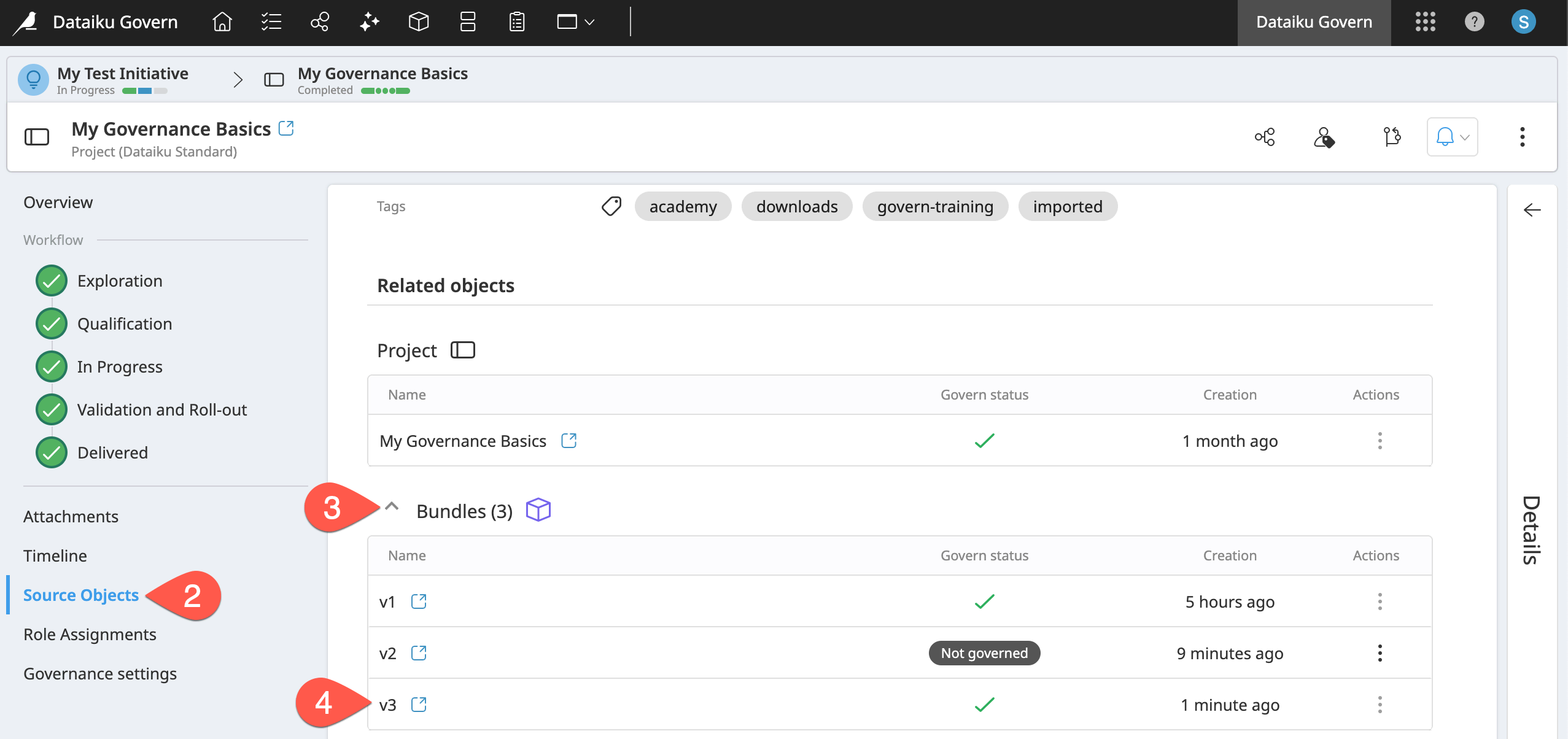Open the header more options menu
This screenshot has width=1568, height=739.
(x=1522, y=137)
